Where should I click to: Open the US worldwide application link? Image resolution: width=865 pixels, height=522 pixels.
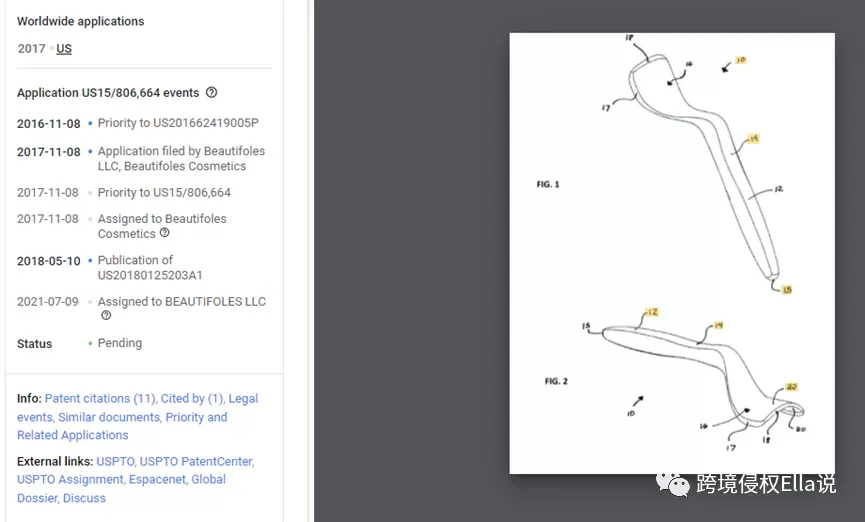[x=64, y=49]
